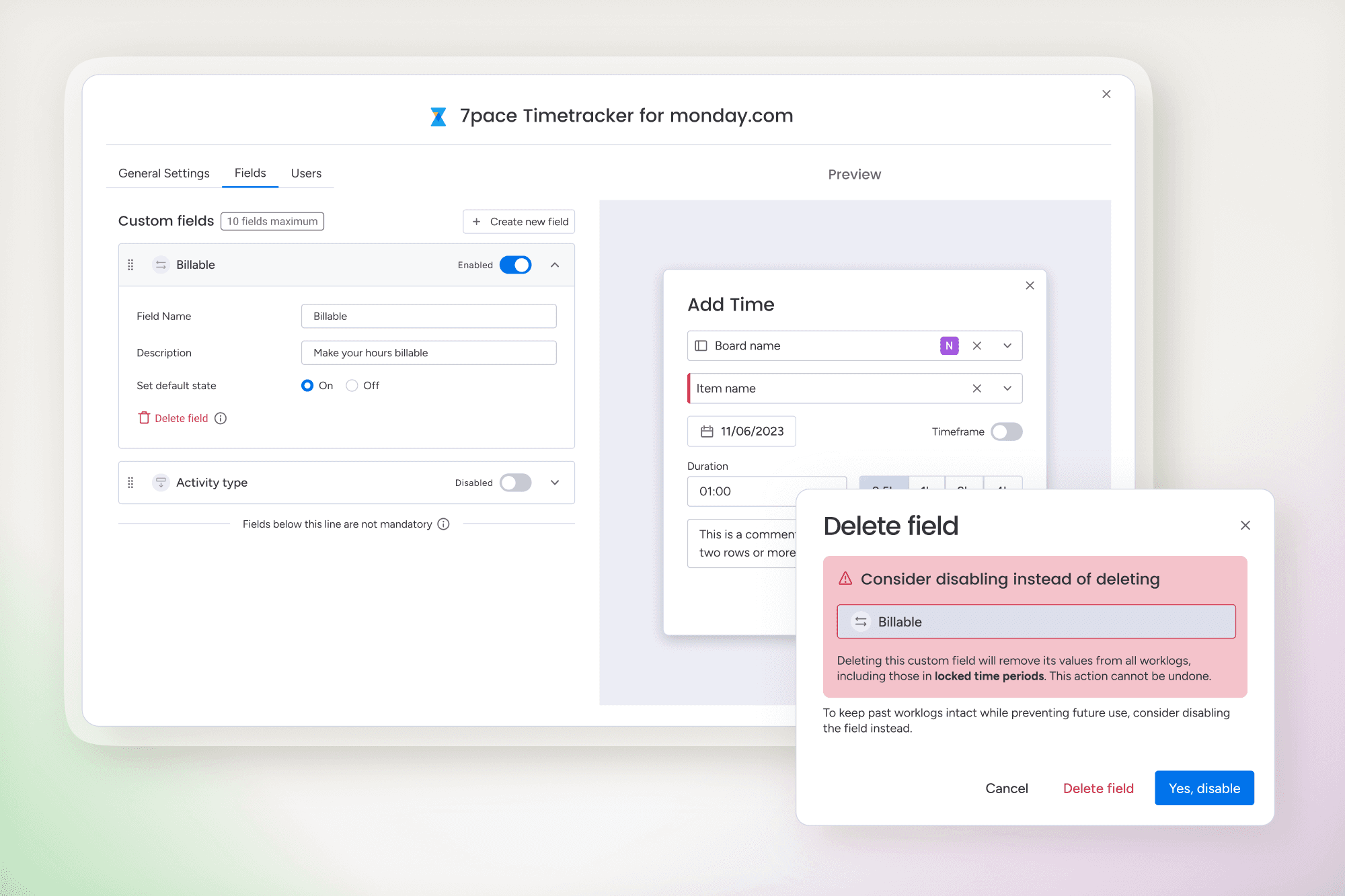This screenshot has width=1345, height=896.
Task: Open the Users tab
Action: [306, 173]
